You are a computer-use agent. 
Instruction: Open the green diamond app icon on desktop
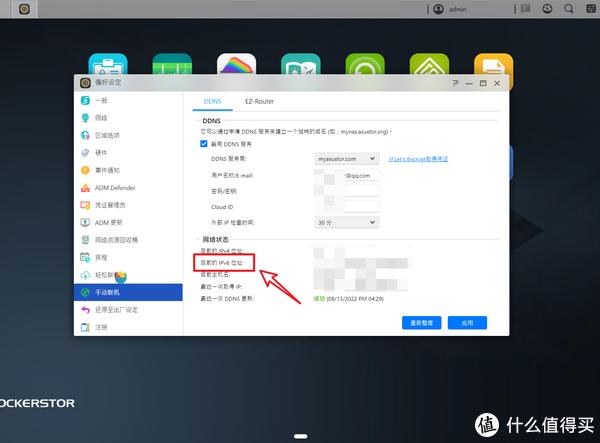click(x=429, y=64)
